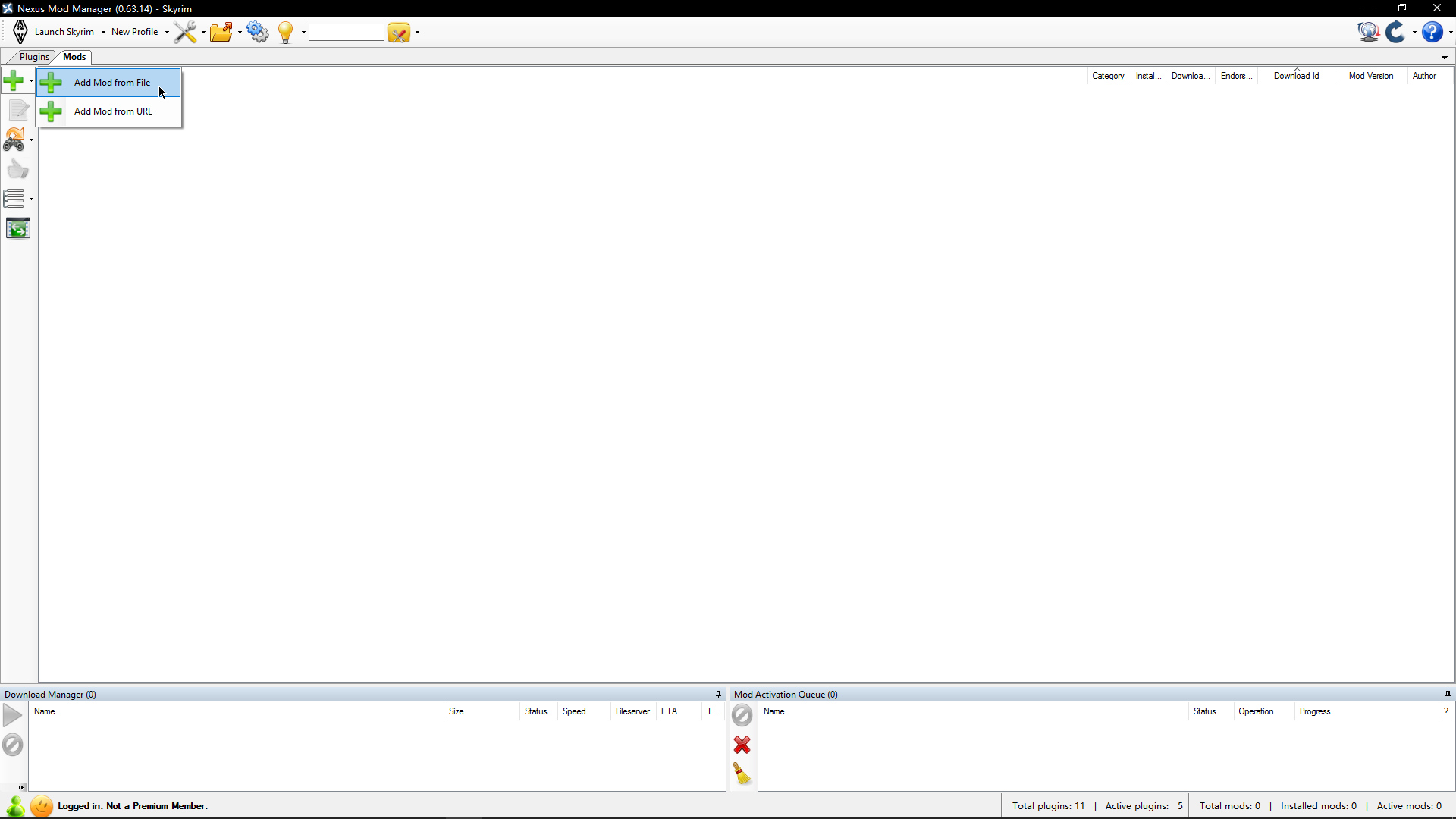Choose Add Mod from URL
The width and height of the screenshot is (1456, 819).
113,111
